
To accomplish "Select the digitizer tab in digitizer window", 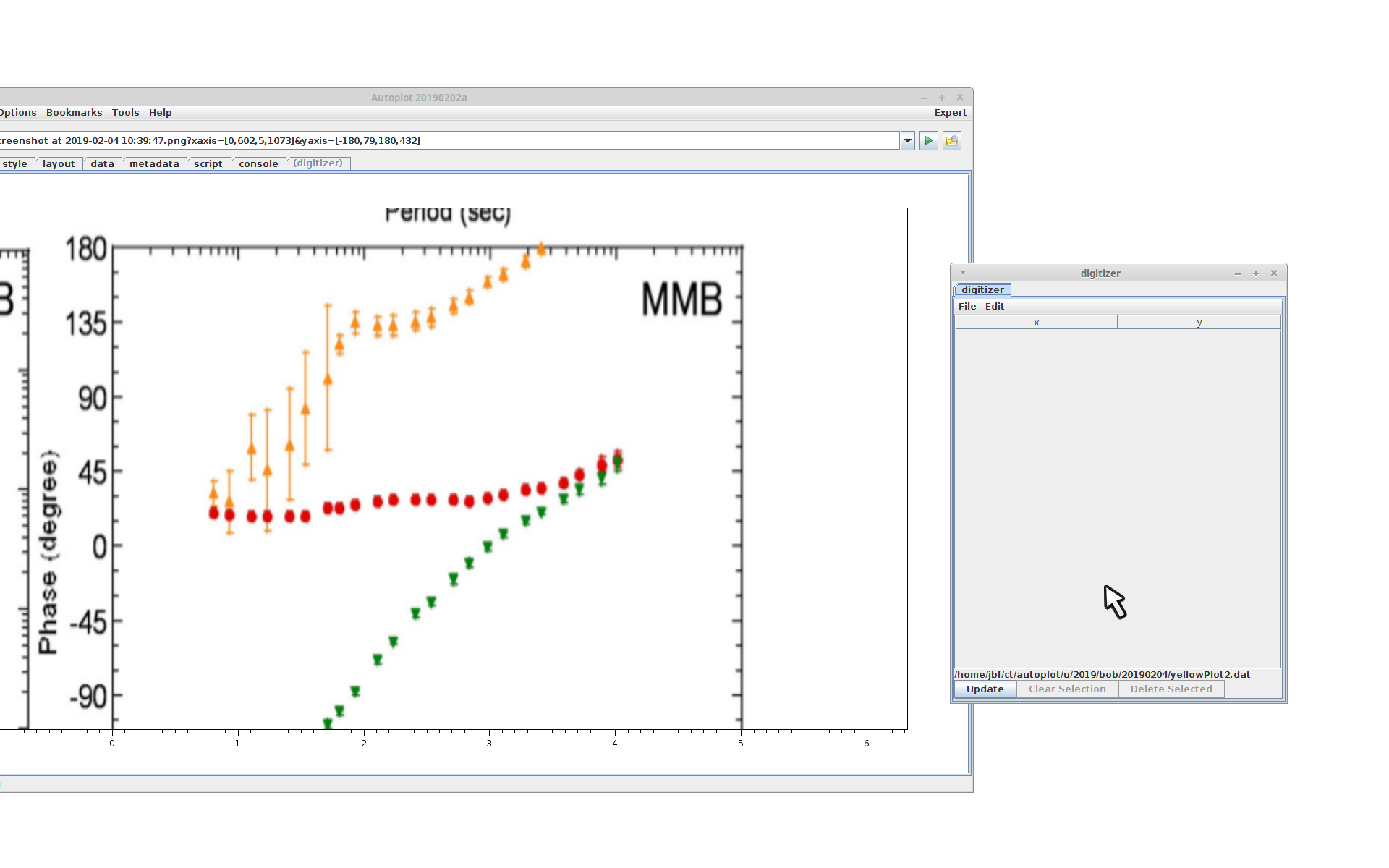I will coord(982,290).
